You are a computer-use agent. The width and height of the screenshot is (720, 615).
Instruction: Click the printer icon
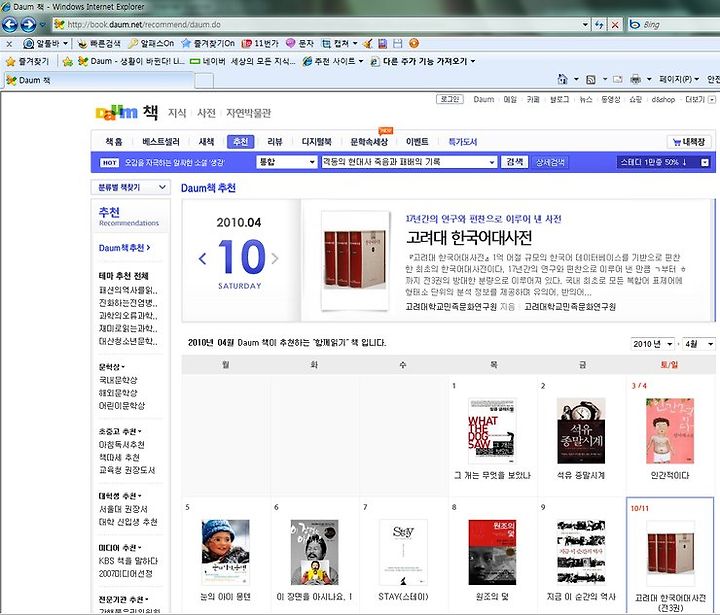coord(636,79)
